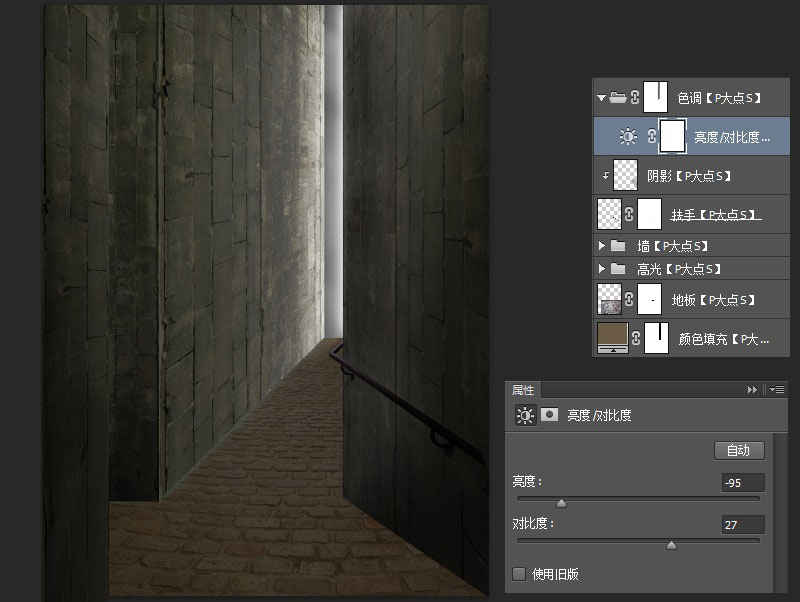Select the 颜色填充 layer mask thumbnail

tap(657, 338)
